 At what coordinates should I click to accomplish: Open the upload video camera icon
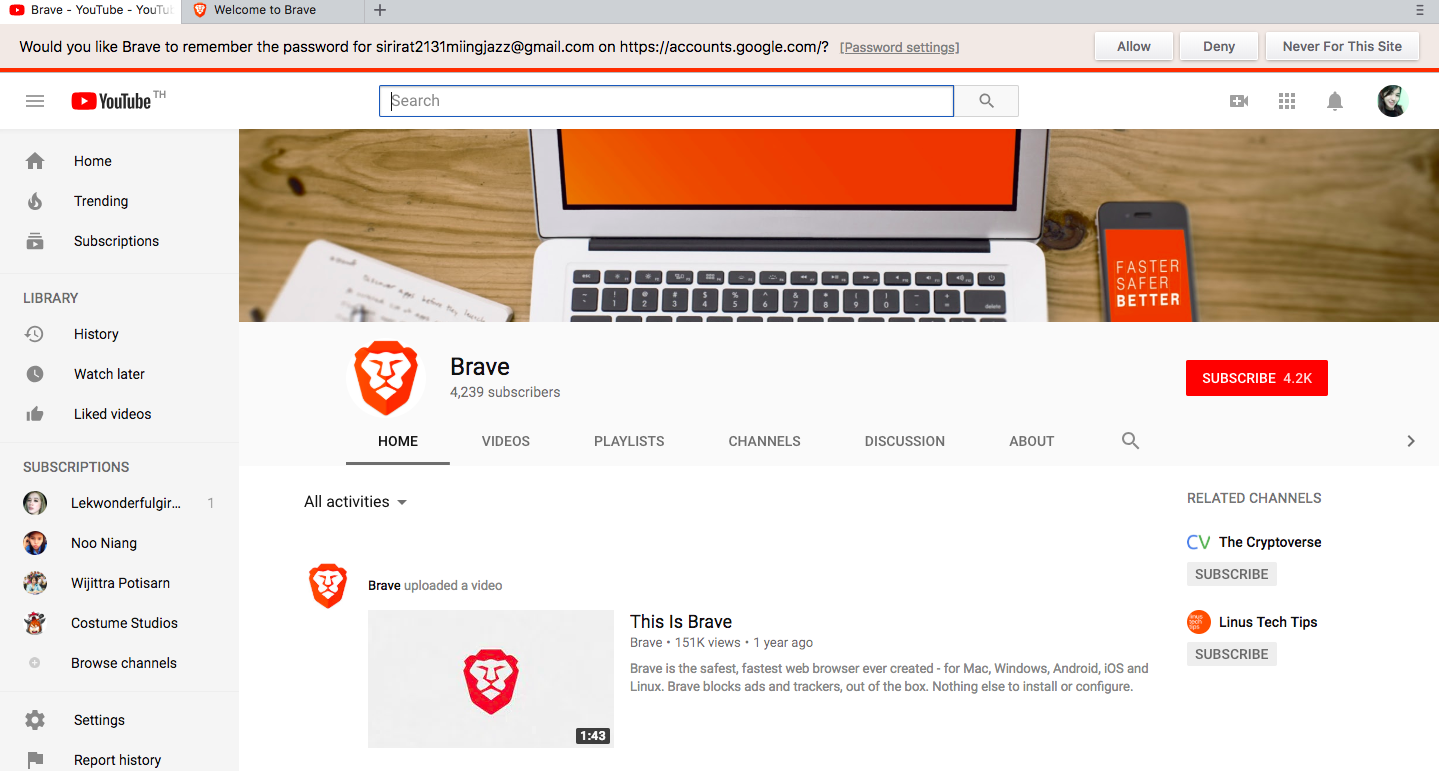click(x=1239, y=101)
